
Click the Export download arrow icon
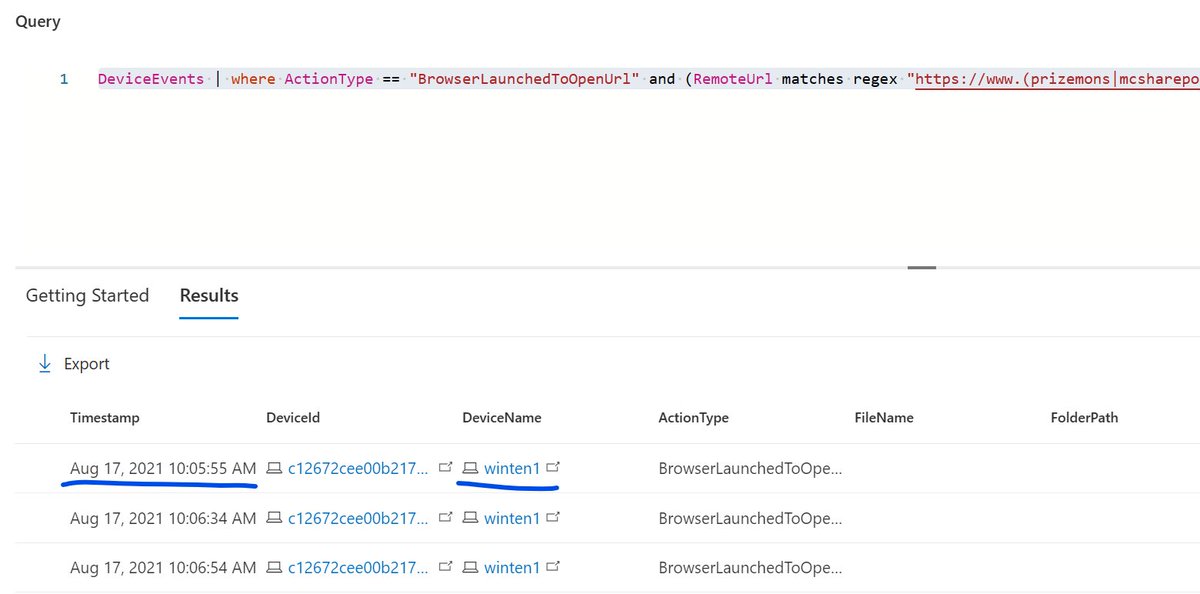pyautogui.click(x=44, y=364)
